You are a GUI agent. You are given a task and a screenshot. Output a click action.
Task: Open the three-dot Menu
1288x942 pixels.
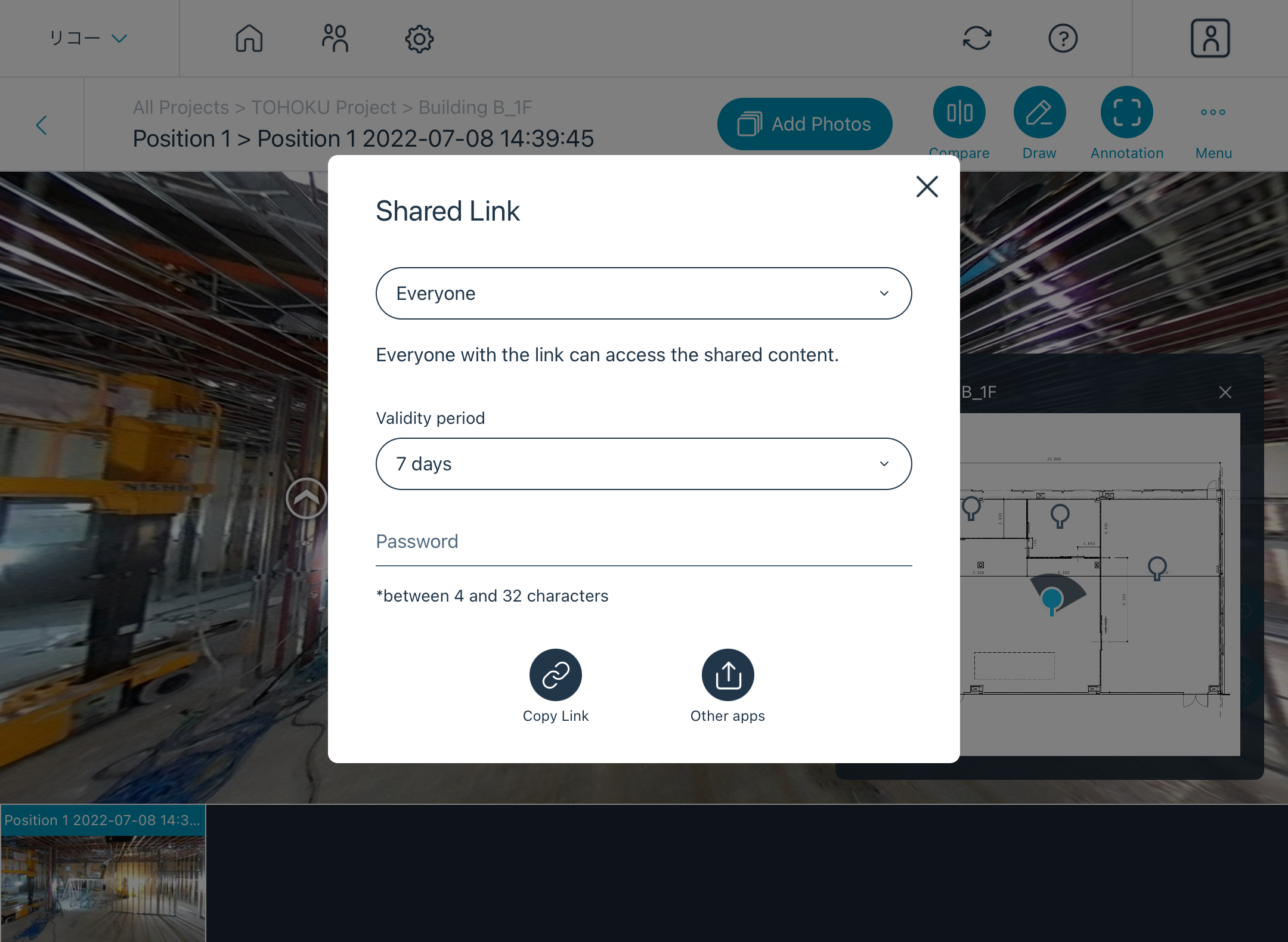pyautogui.click(x=1213, y=112)
